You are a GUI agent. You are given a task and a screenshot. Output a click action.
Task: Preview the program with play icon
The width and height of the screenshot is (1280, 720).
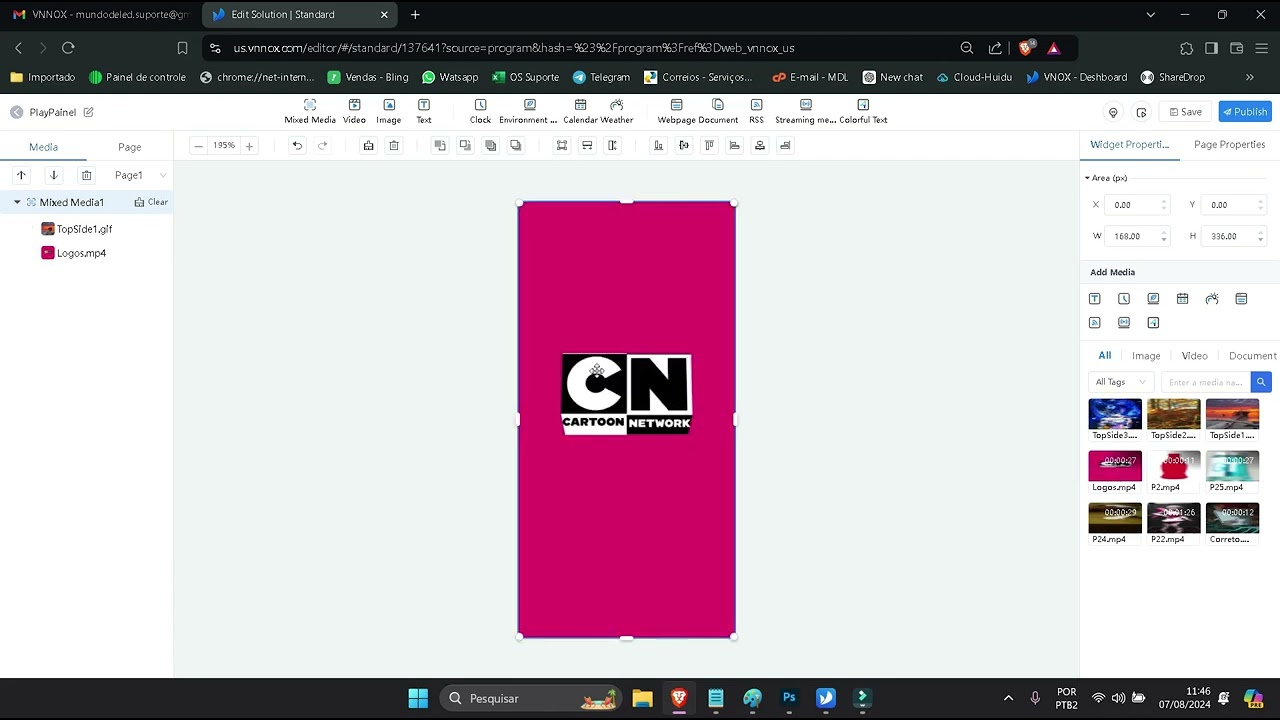pyautogui.click(x=1141, y=112)
